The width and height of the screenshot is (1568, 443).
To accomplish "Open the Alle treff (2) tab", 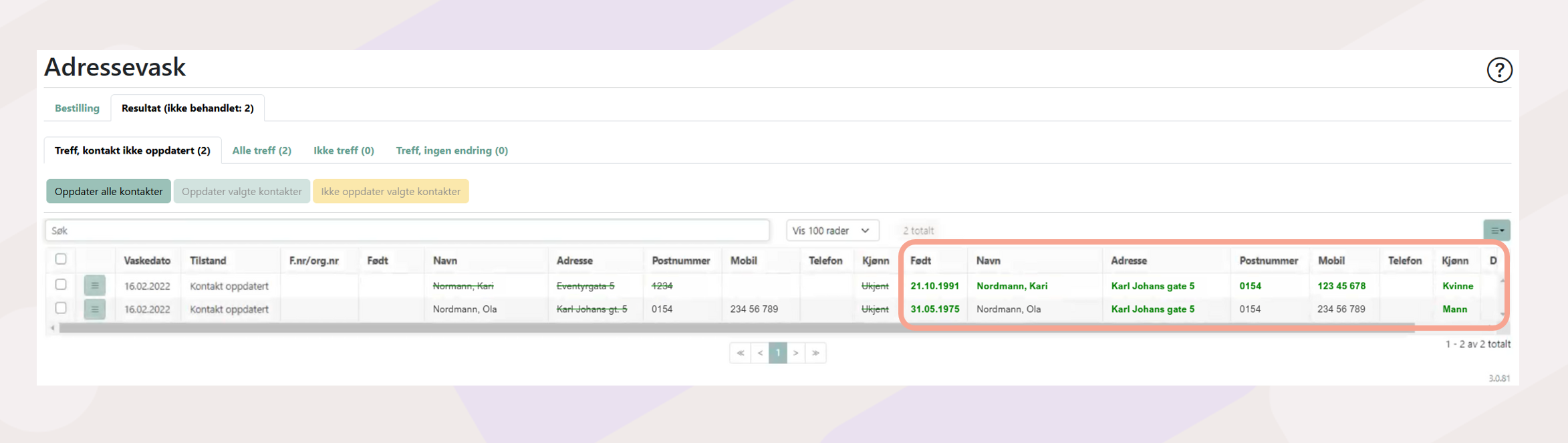I will point(262,150).
